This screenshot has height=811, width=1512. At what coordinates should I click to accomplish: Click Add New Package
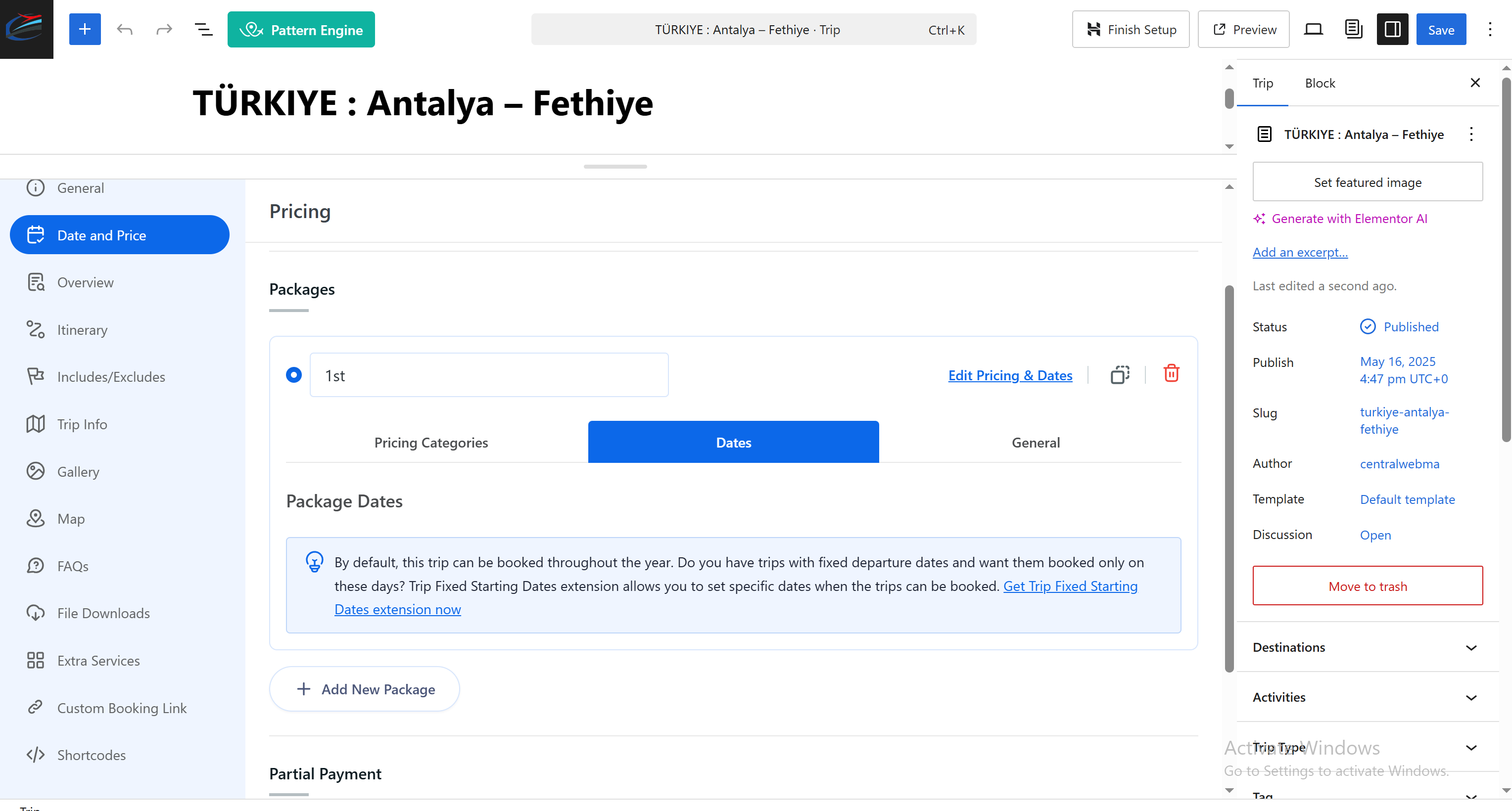pos(365,689)
